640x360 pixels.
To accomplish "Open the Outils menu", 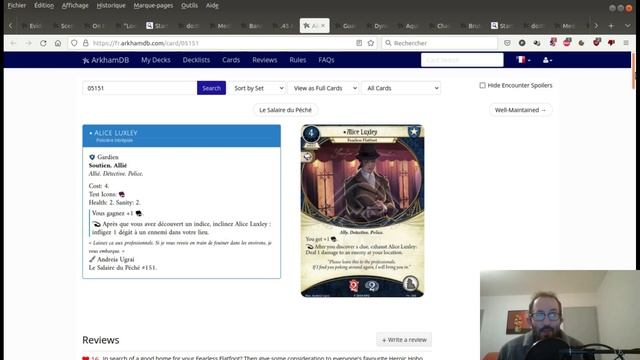I will [189, 5].
